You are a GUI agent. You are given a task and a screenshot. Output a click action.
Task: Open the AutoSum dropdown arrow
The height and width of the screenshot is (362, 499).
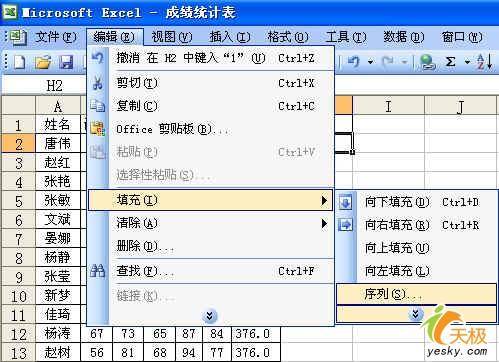click(467, 62)
